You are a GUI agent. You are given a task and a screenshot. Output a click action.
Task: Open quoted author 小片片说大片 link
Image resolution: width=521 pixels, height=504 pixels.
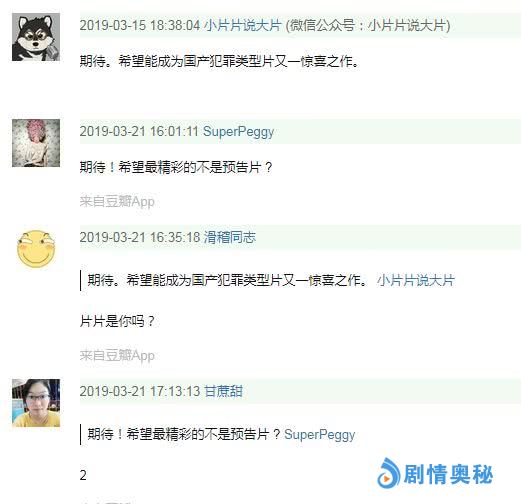pos(416,280)
